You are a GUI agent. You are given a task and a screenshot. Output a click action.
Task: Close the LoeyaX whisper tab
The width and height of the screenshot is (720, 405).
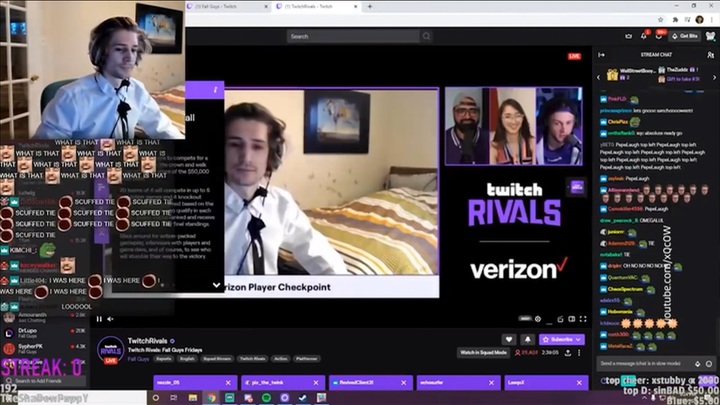point(579,382)
